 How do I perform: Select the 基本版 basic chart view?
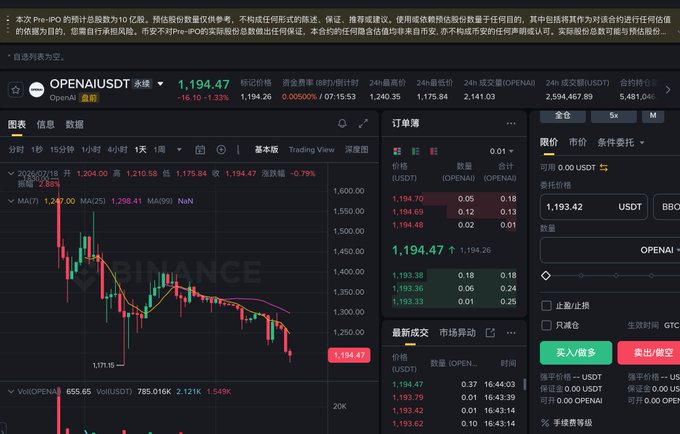(x=266, y=150)
